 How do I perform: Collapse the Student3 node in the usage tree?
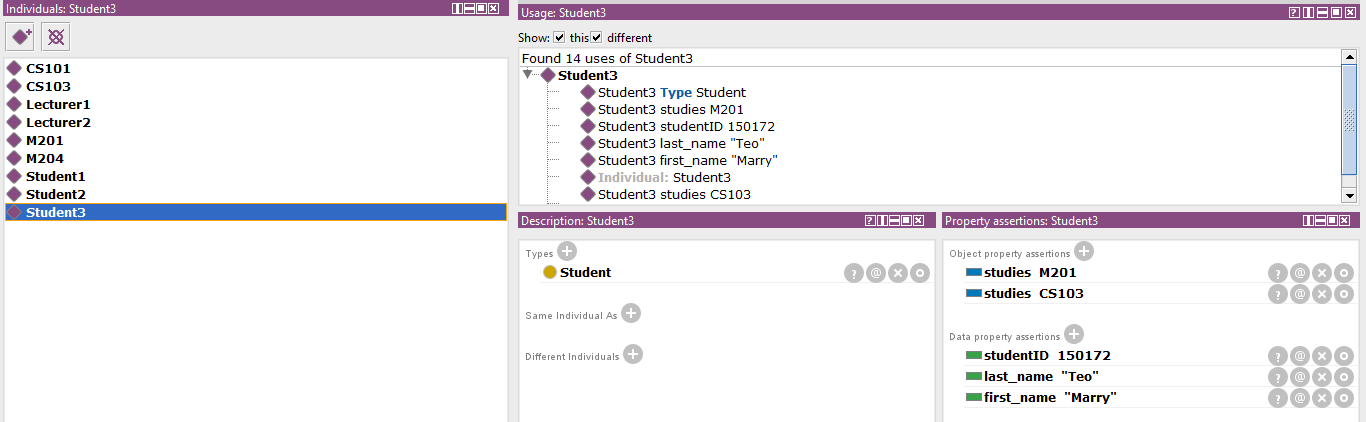(527, 75)
